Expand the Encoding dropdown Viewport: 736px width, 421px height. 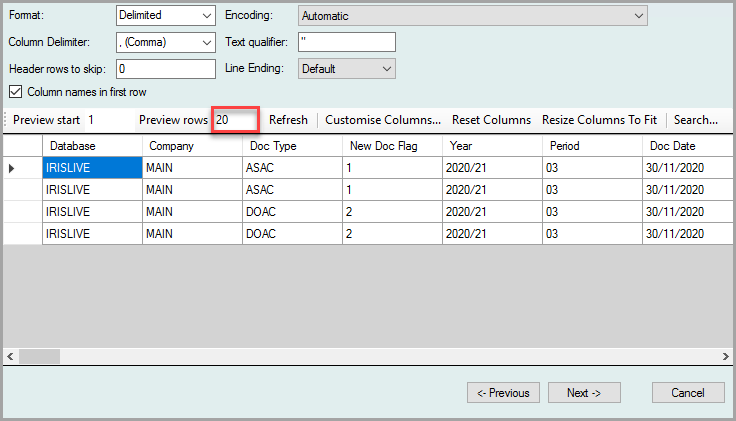pyautogui.click(x=472, y=16)
